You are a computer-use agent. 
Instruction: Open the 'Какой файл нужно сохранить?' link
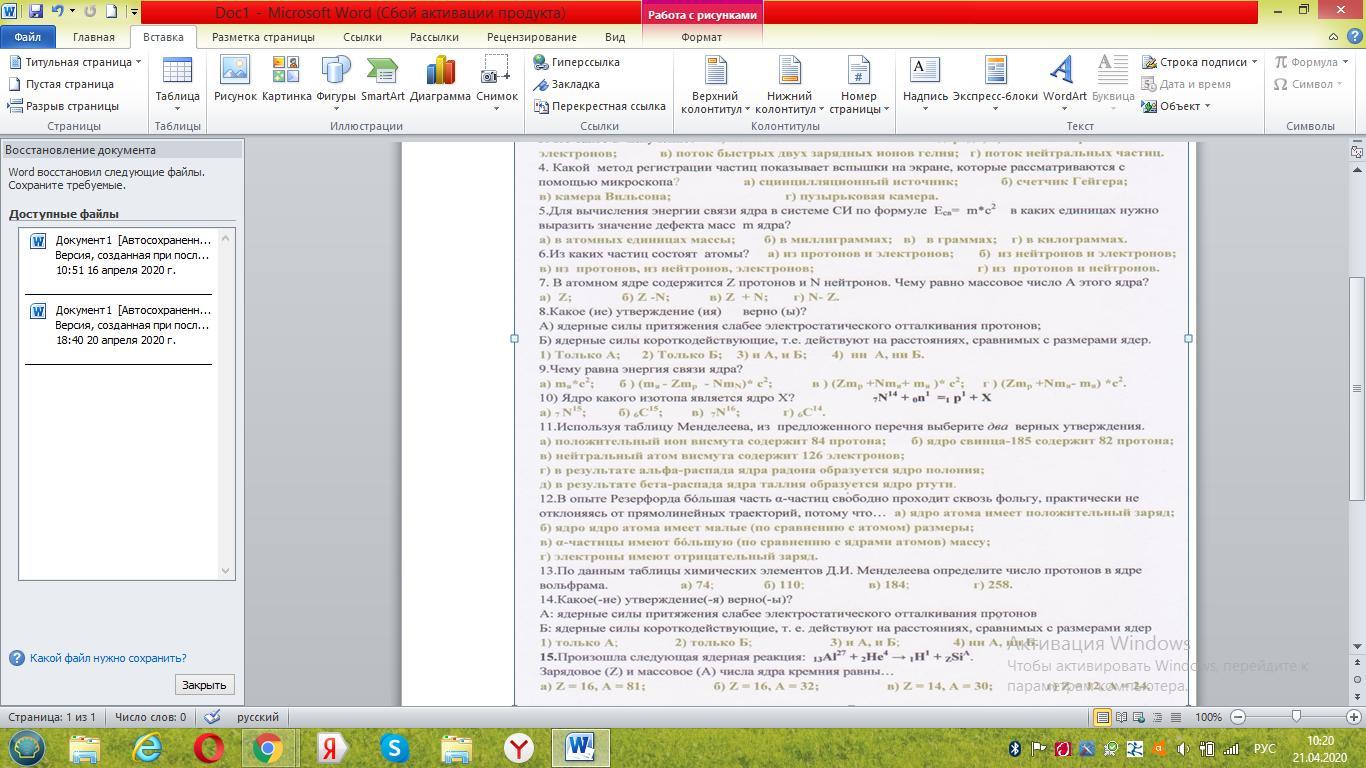[x=108, y=658]
